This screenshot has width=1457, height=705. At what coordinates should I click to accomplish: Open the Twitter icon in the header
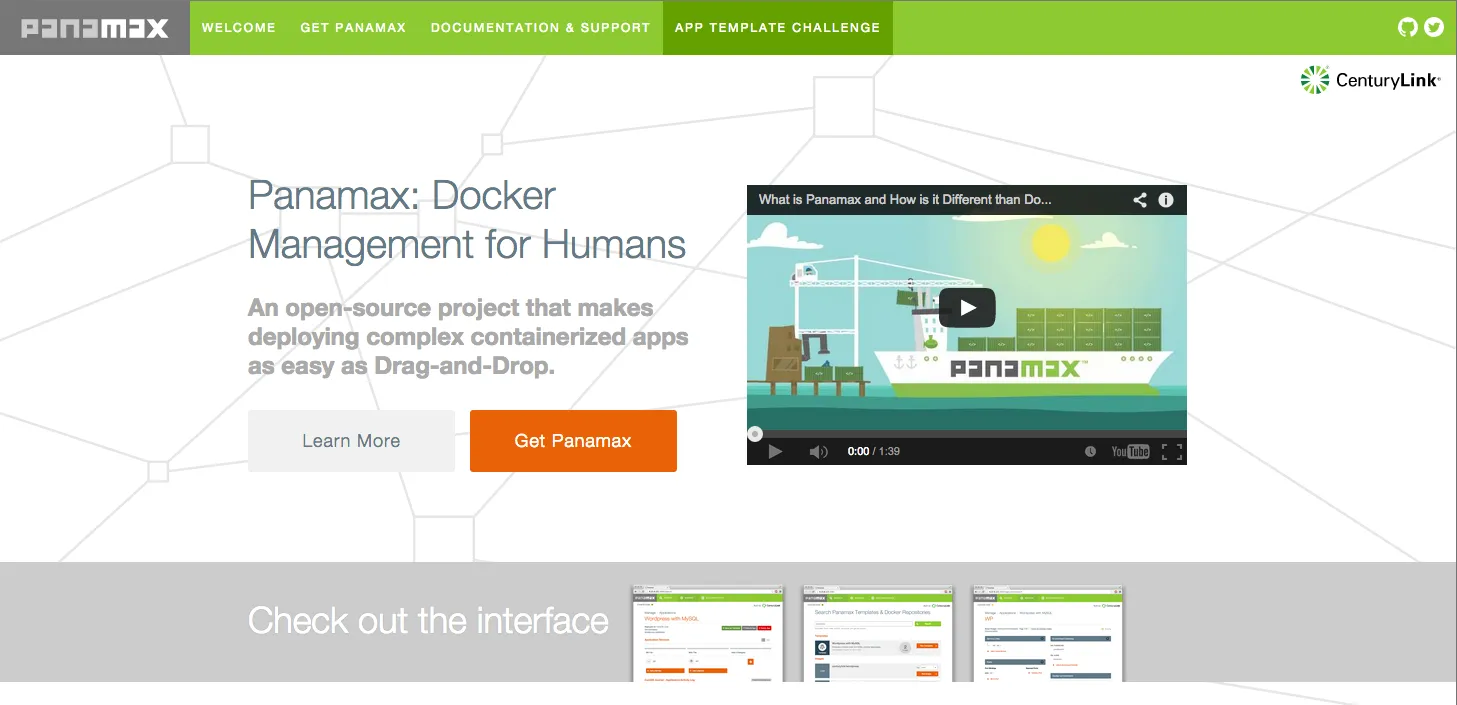point(1434,27)
